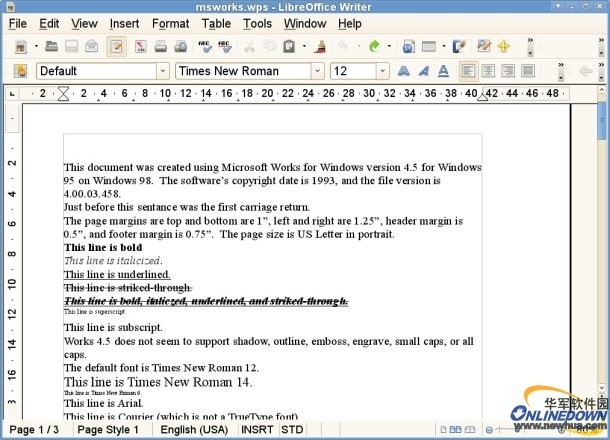
Task: Print the document with printer icon
Action: point(160,46)
